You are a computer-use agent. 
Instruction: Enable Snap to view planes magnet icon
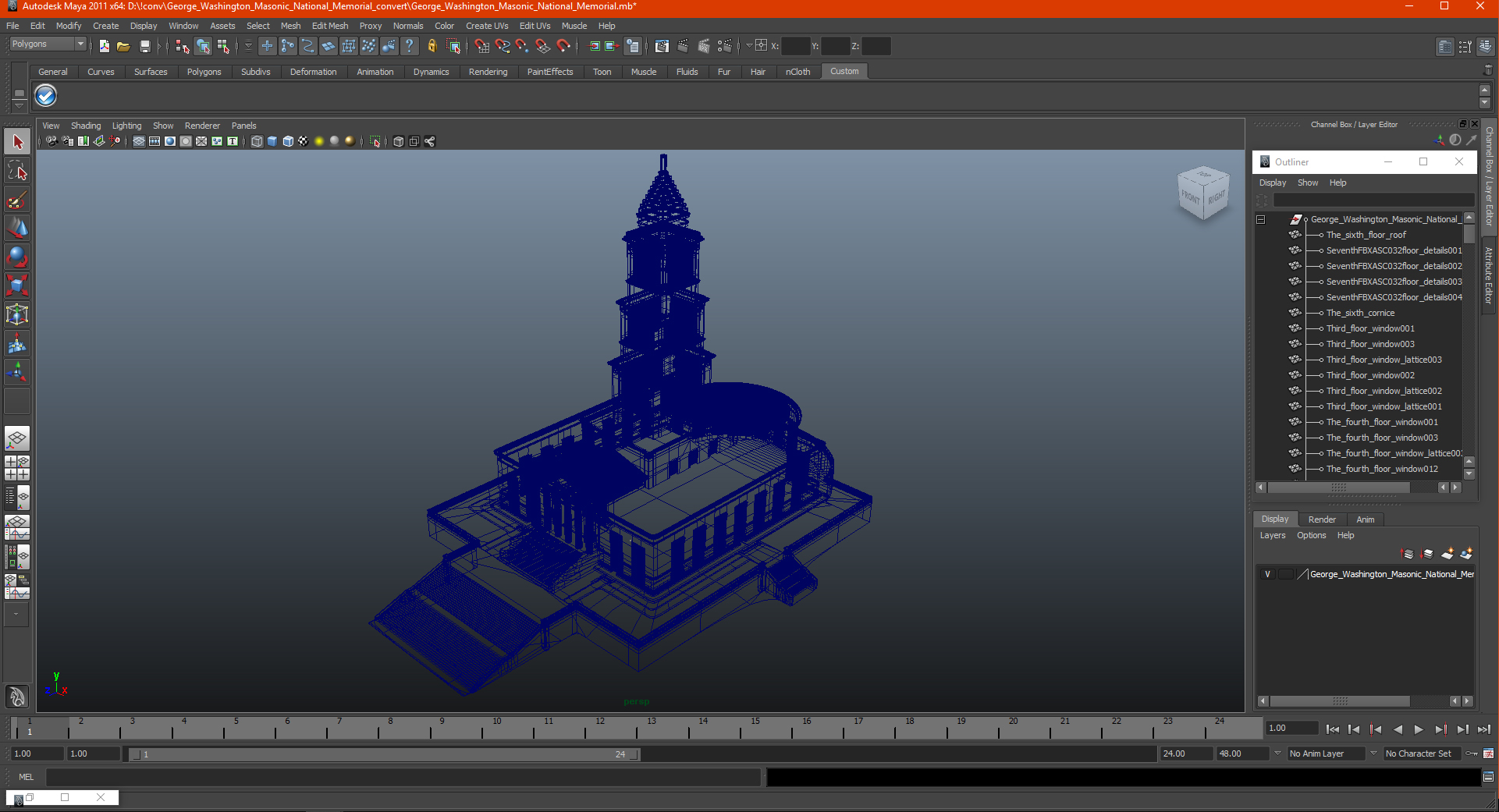pos(542,46)
